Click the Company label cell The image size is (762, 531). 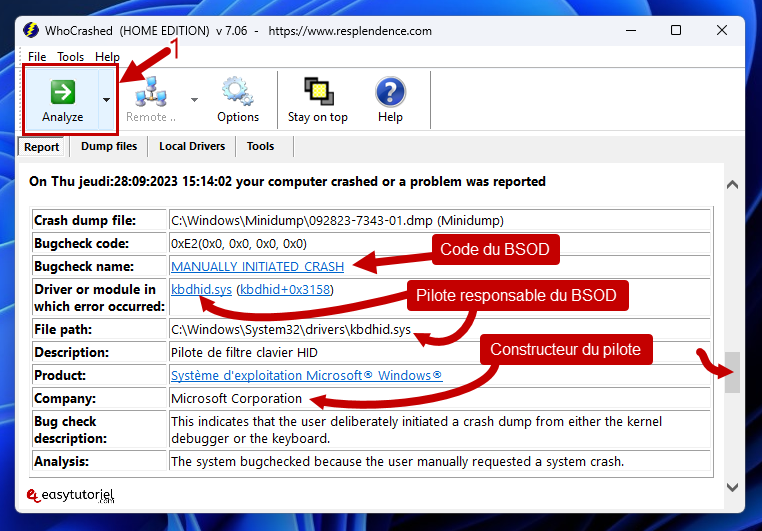coord(100,398)
